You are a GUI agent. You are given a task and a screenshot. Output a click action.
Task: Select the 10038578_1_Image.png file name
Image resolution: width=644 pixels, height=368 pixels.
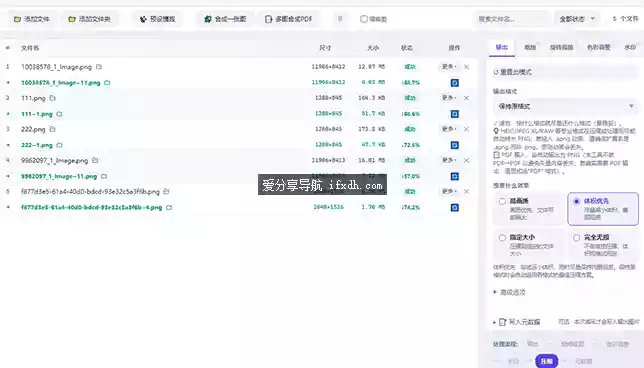click(x=57, y=67)
